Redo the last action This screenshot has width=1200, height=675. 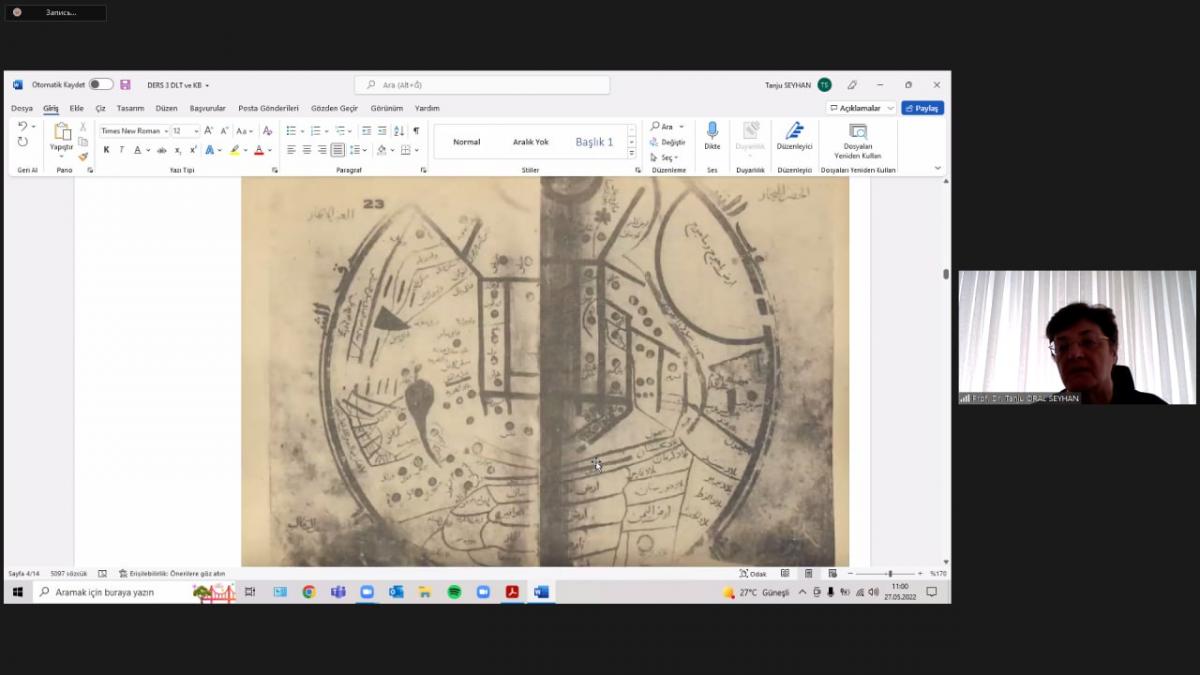click(22, 142)
